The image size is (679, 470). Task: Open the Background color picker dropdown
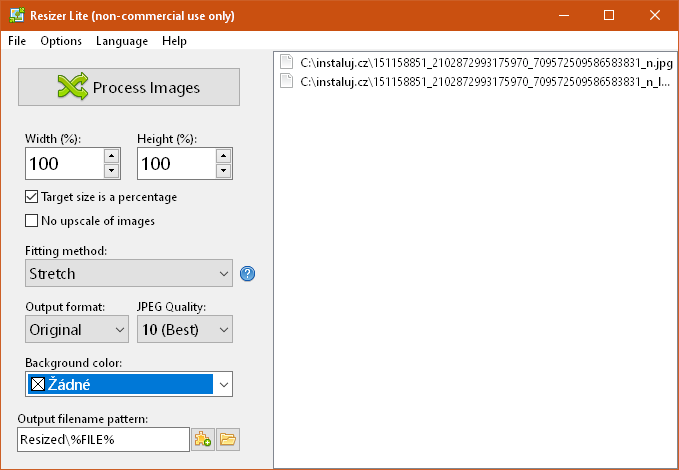coord(224,384)
